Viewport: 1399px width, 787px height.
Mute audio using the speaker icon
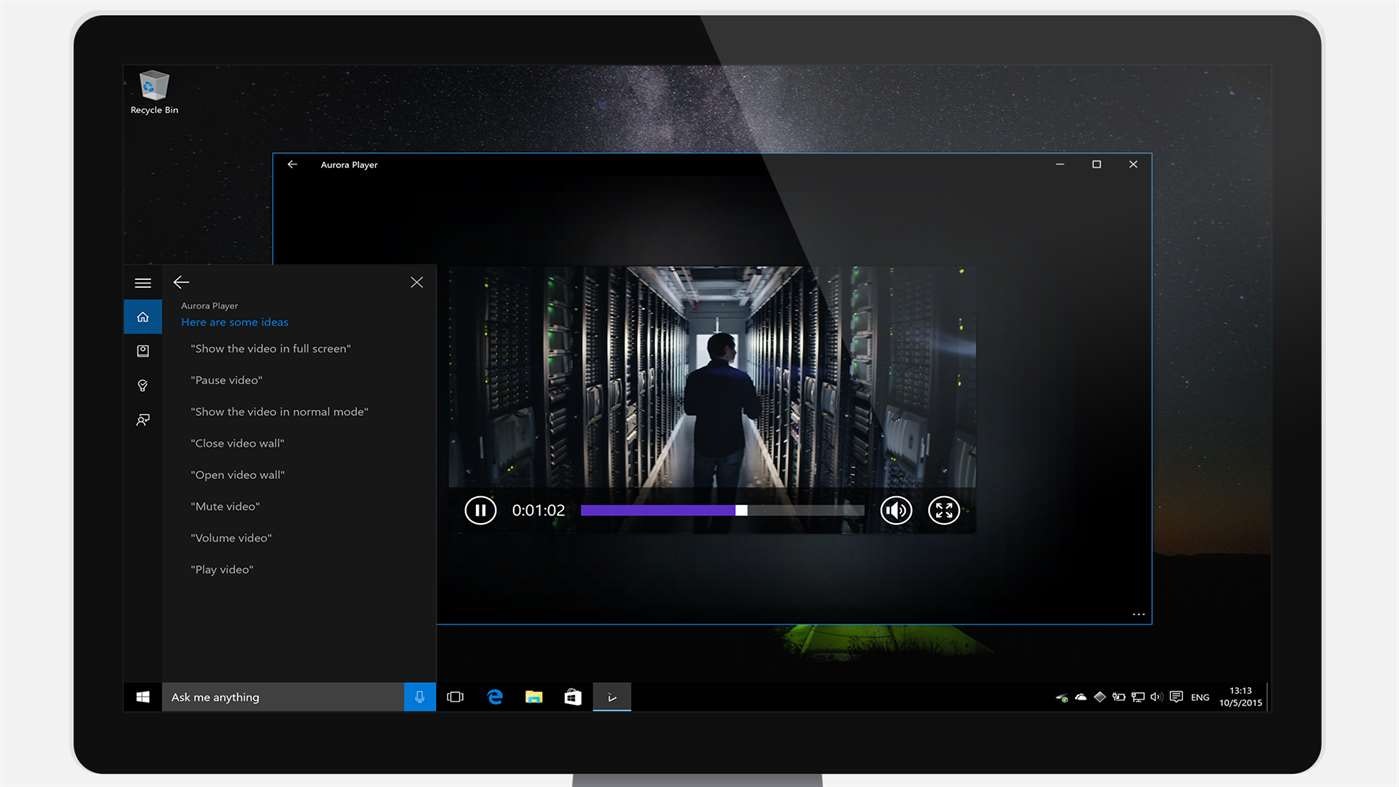(896, 510)
